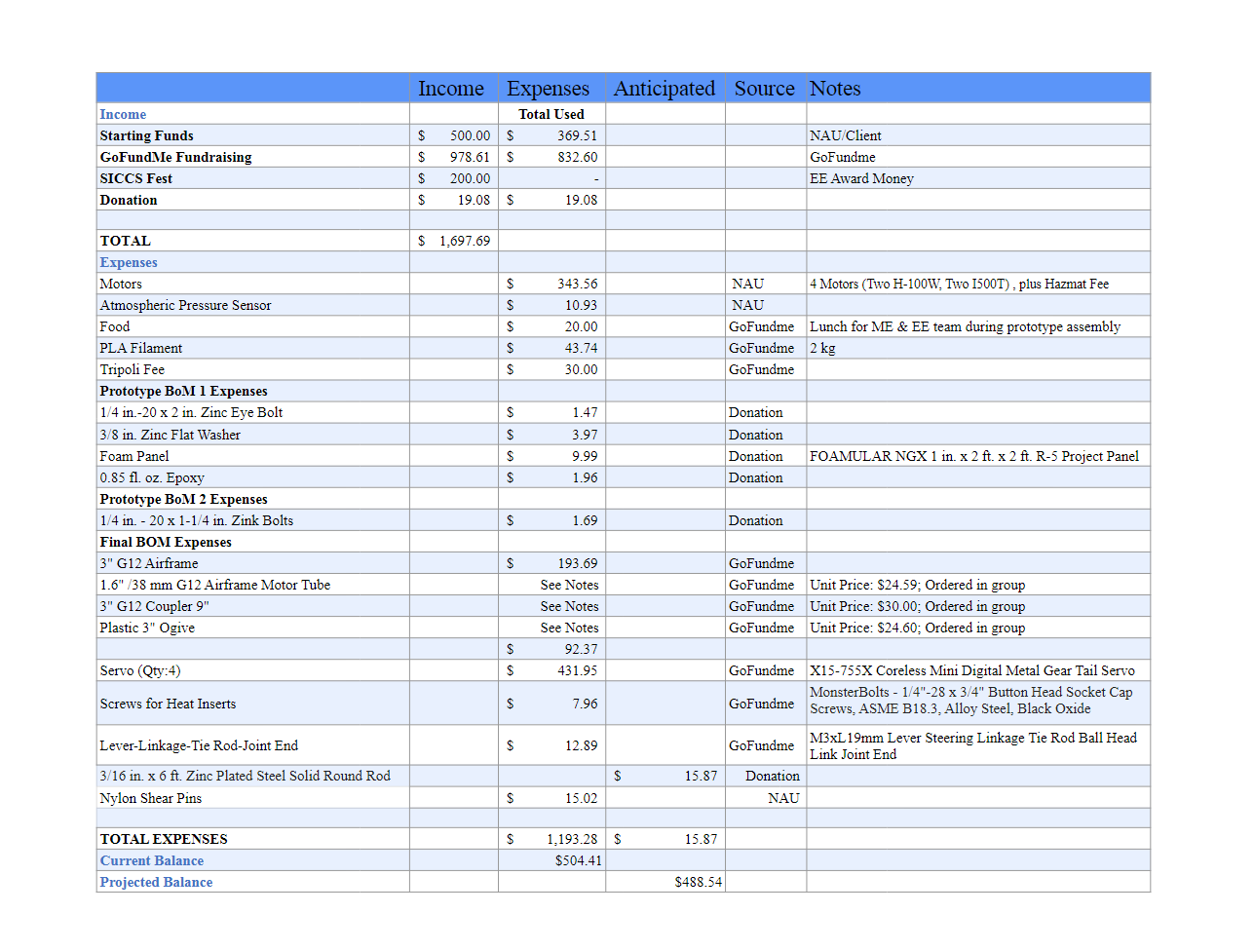Select the GoFundMe Fundraising row label
The image size is (1254, 952).
click(175, 158)
